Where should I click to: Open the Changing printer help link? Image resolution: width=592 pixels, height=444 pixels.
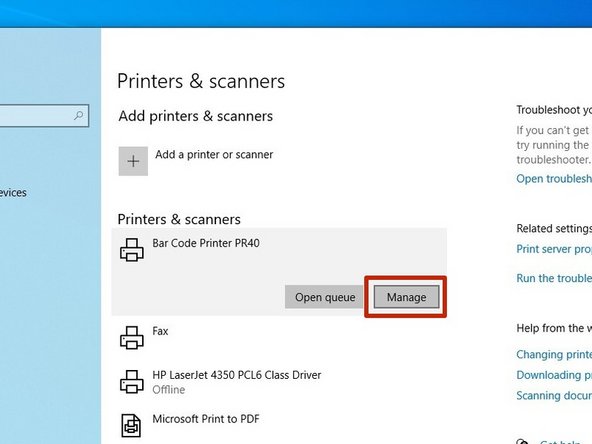[x=554, y=354]
